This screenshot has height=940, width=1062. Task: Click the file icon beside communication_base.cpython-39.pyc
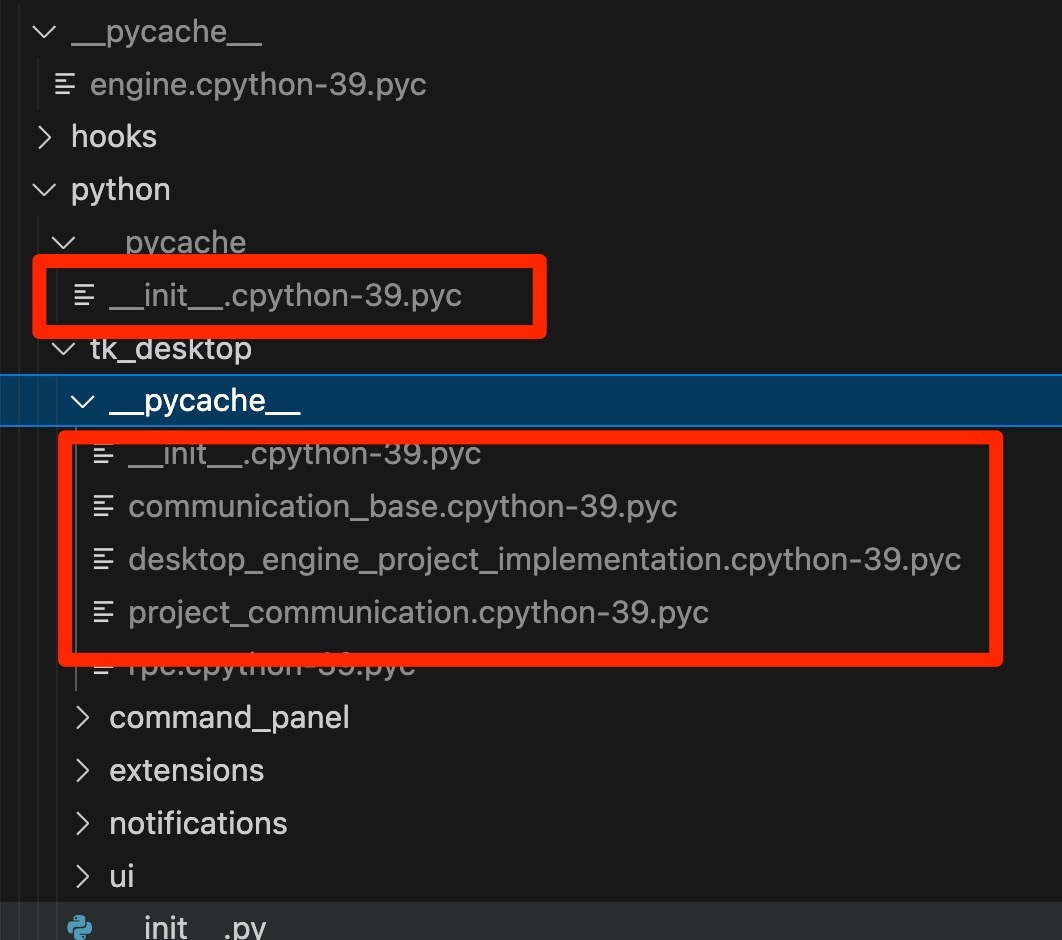tap(104, 506)
